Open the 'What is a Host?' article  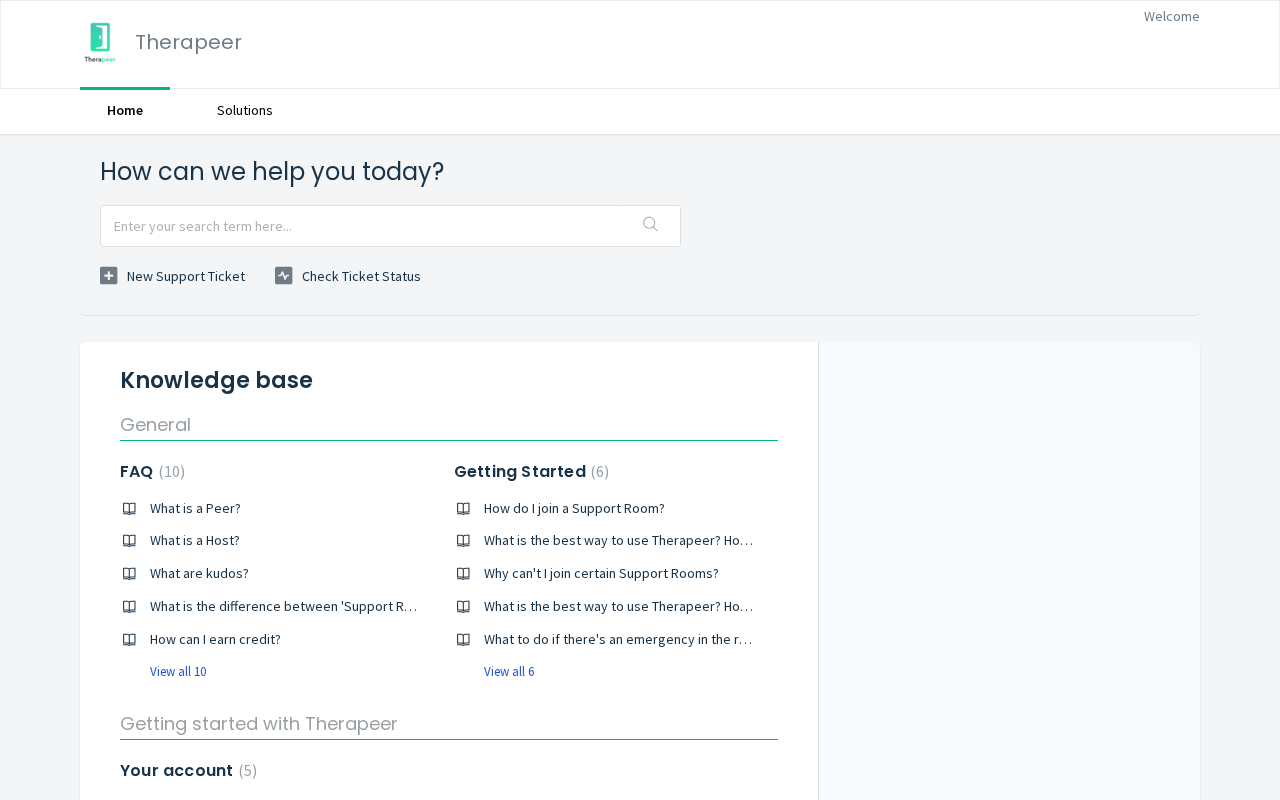click(195, 541)
